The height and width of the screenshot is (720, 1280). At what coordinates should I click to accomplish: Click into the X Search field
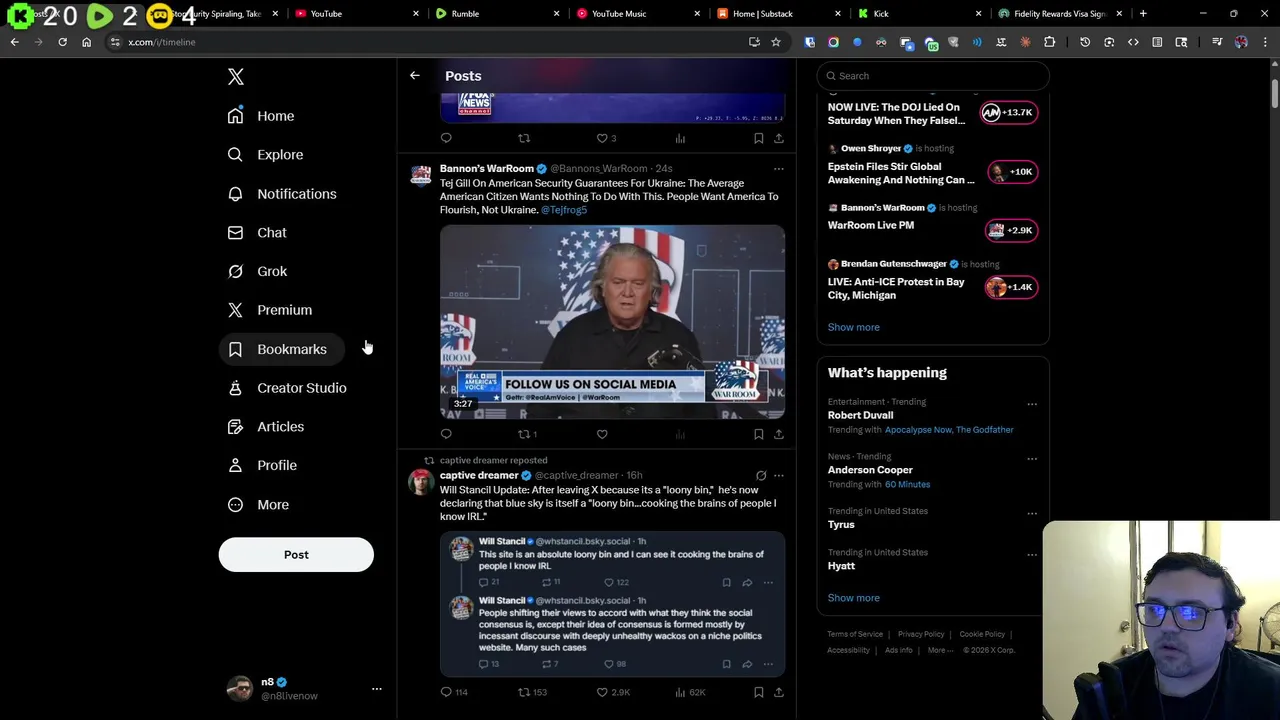coord(933,76)
